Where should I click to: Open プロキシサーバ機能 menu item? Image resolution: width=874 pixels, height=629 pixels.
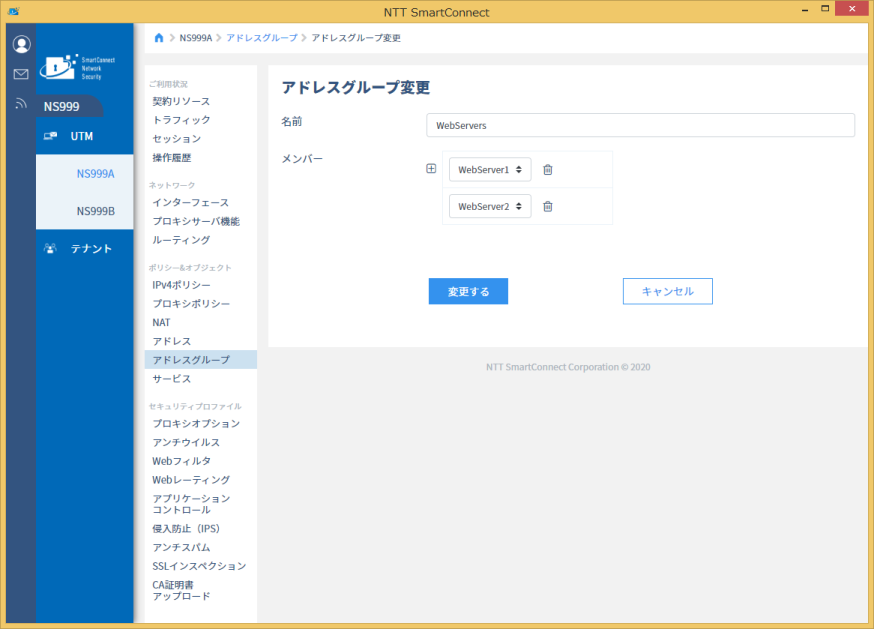coord(196,221)
